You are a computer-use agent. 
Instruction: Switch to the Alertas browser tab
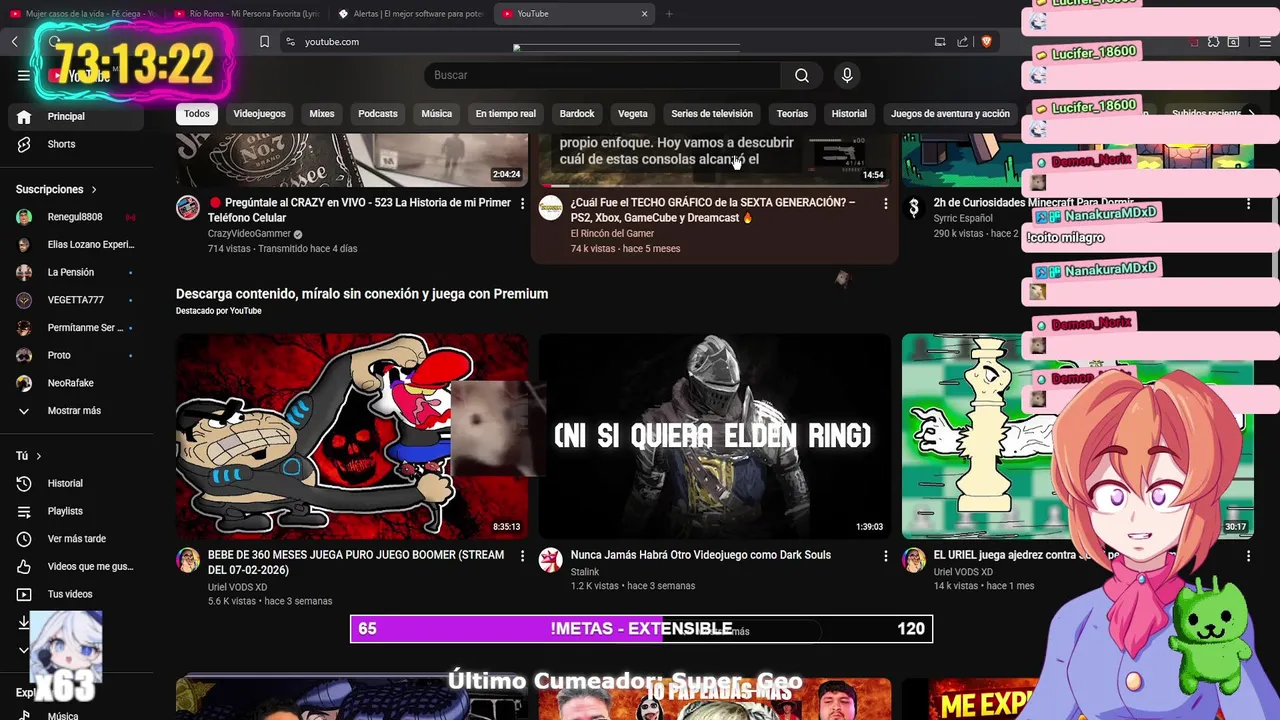pyautogui.click(x=410, y=14)
